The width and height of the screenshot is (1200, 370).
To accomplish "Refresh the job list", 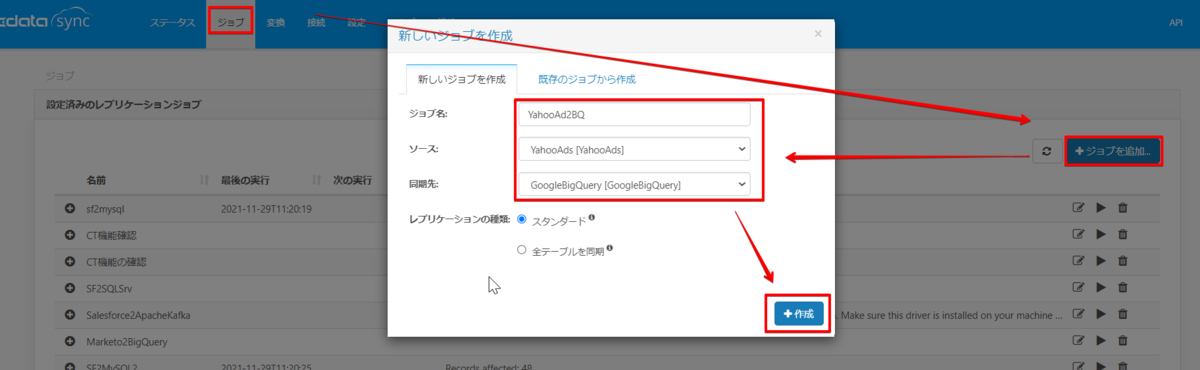I will 1046,151.
